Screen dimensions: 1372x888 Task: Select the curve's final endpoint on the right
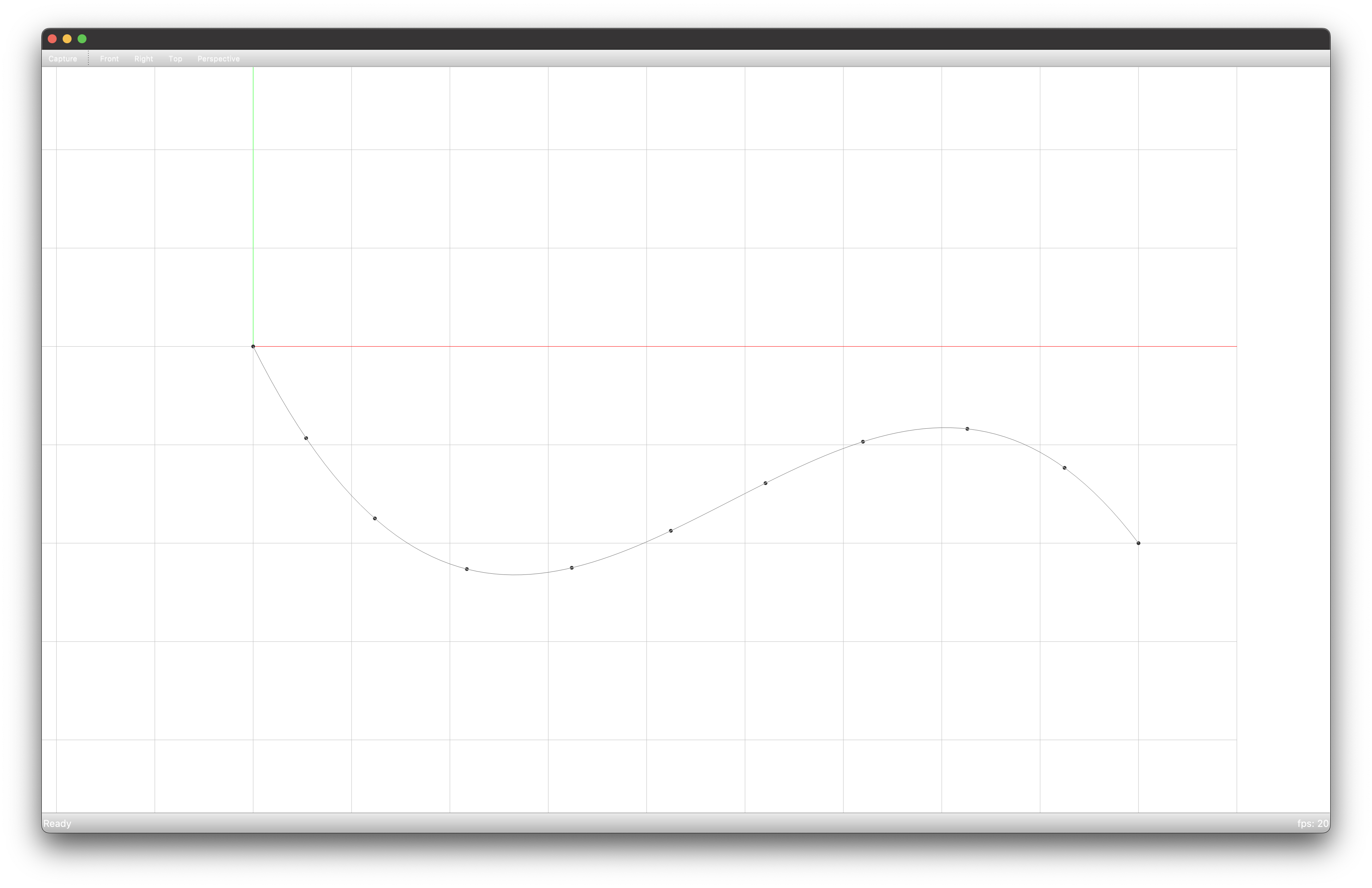tap(1139, 543)
